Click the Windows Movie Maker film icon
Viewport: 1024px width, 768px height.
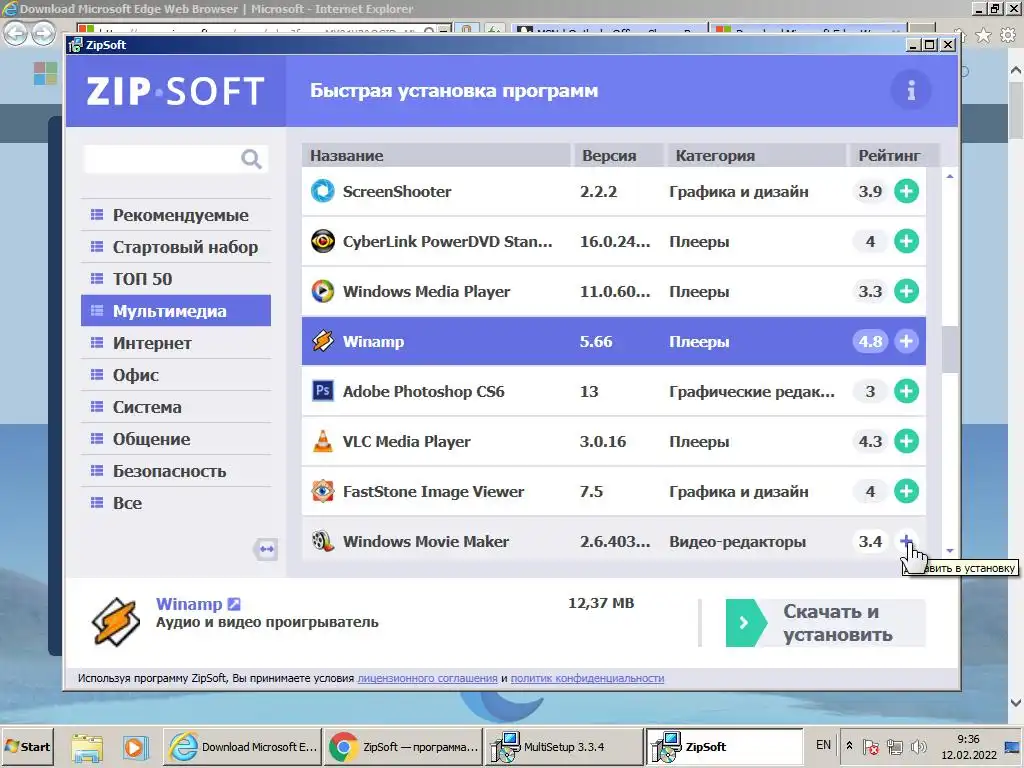point(323,541)
